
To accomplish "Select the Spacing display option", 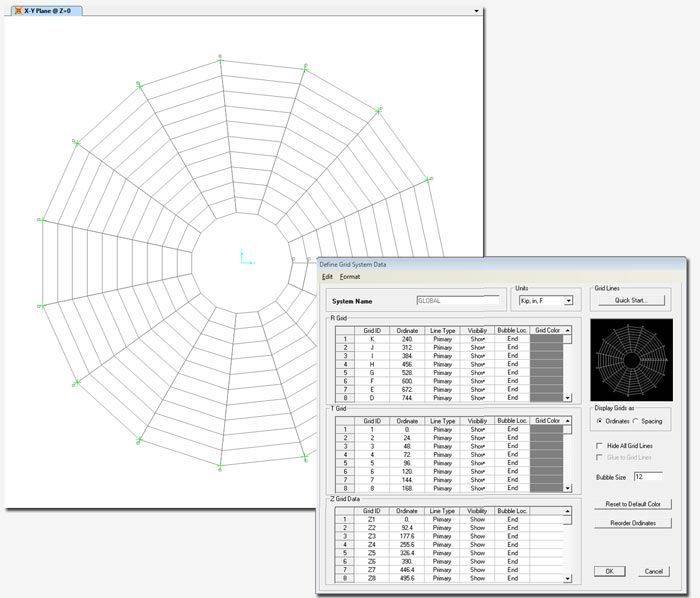I will pyautogui.click(x=636, y=421).
